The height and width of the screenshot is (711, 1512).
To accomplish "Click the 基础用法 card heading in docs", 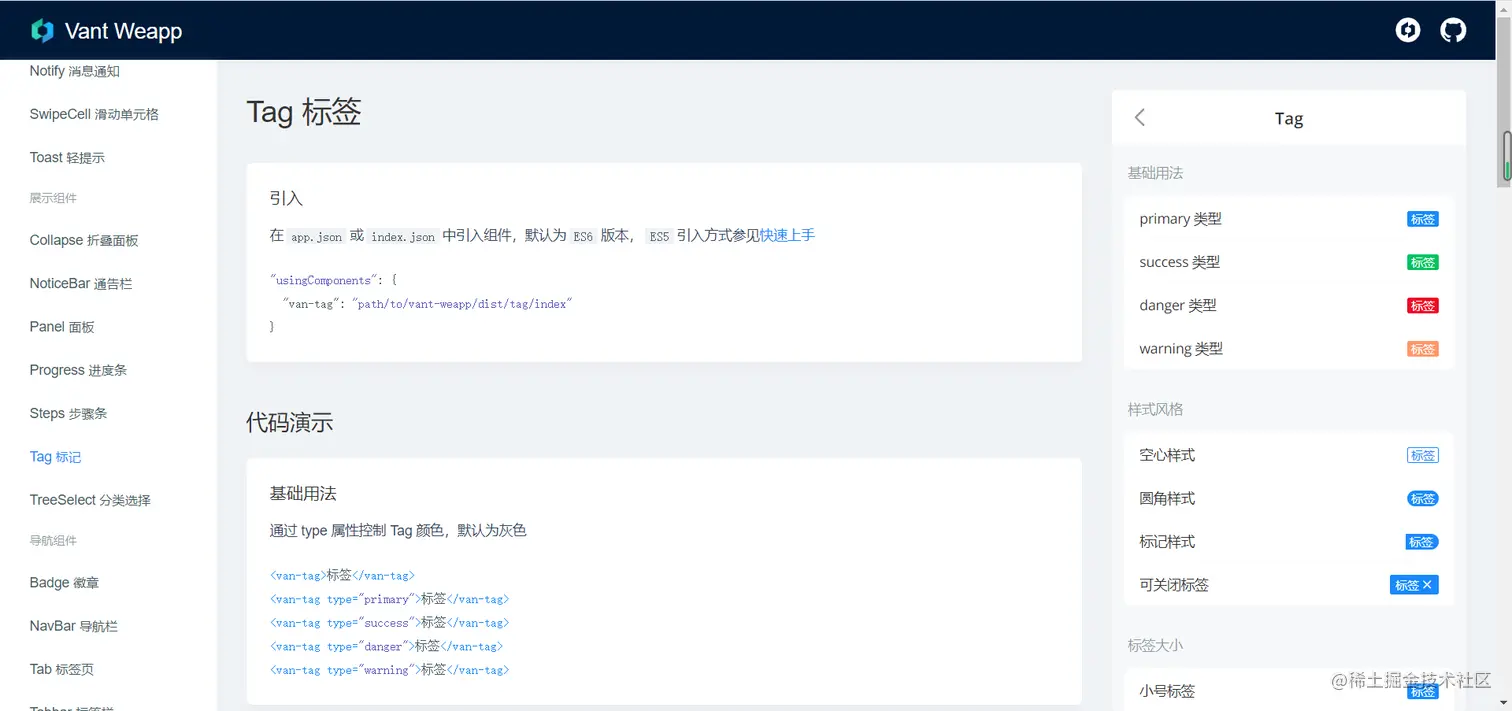I will click(303, 493).
